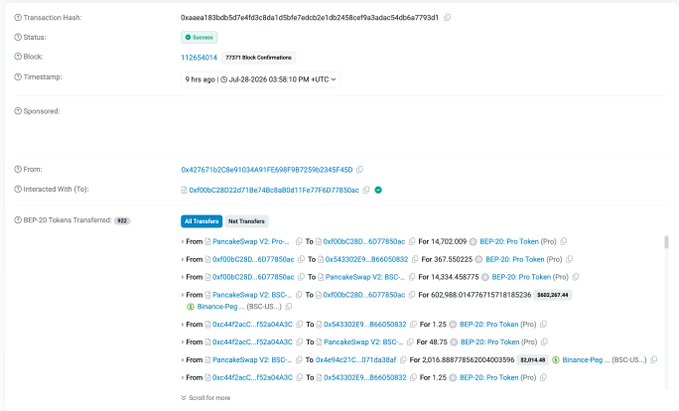Expand the 48.75 Pro Token transfer row

[x=182, y=342]
